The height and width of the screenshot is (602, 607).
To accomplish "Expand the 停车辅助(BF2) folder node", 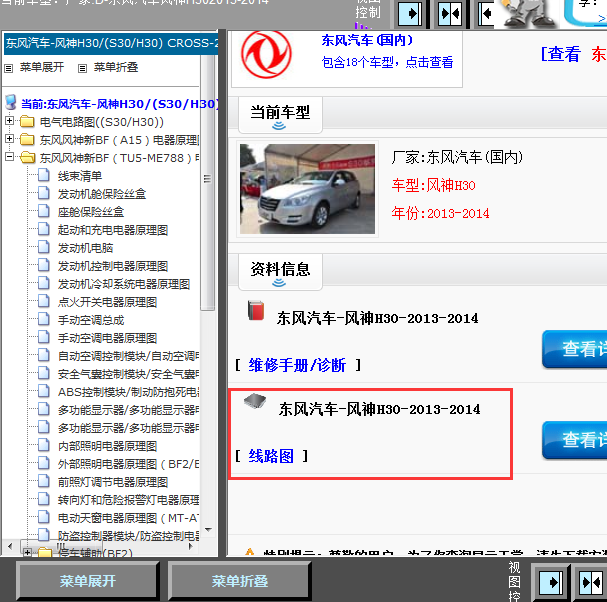I will (27, 553).
